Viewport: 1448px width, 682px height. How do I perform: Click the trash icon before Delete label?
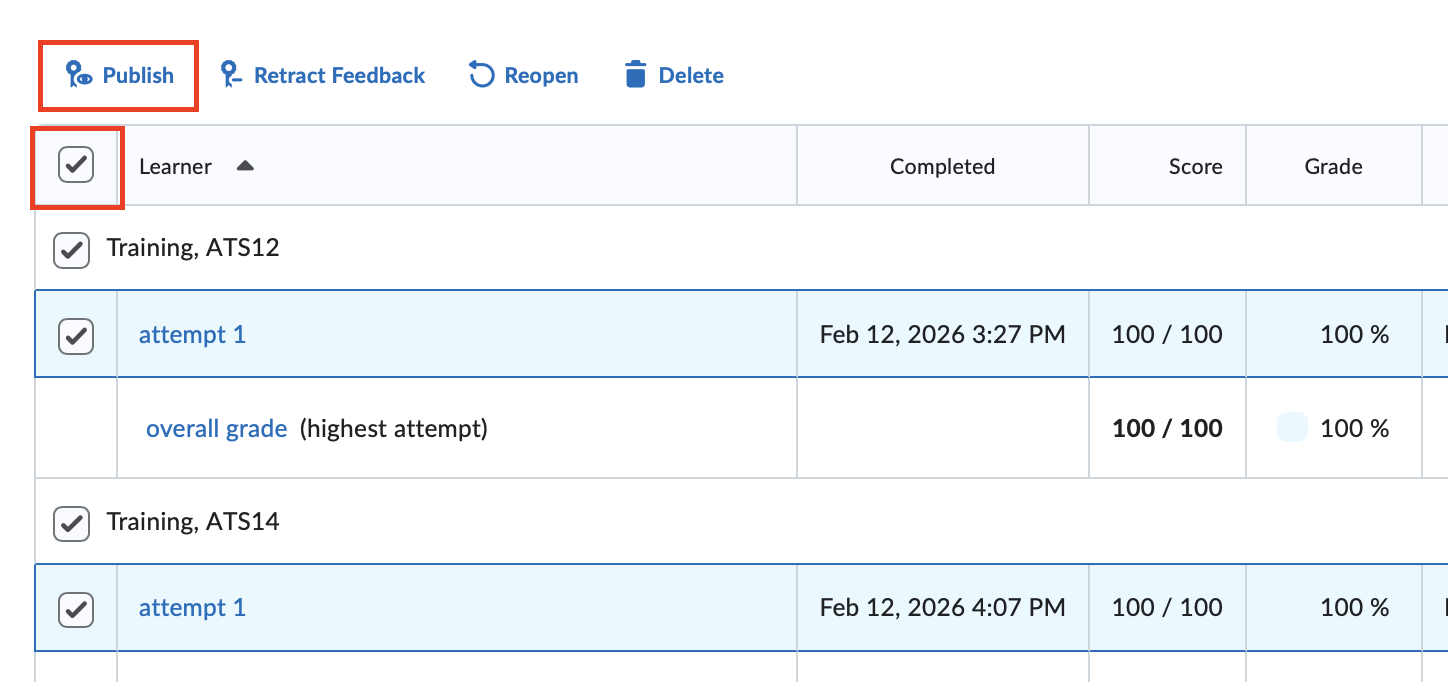pyautogui.click(x=636, y=74)
